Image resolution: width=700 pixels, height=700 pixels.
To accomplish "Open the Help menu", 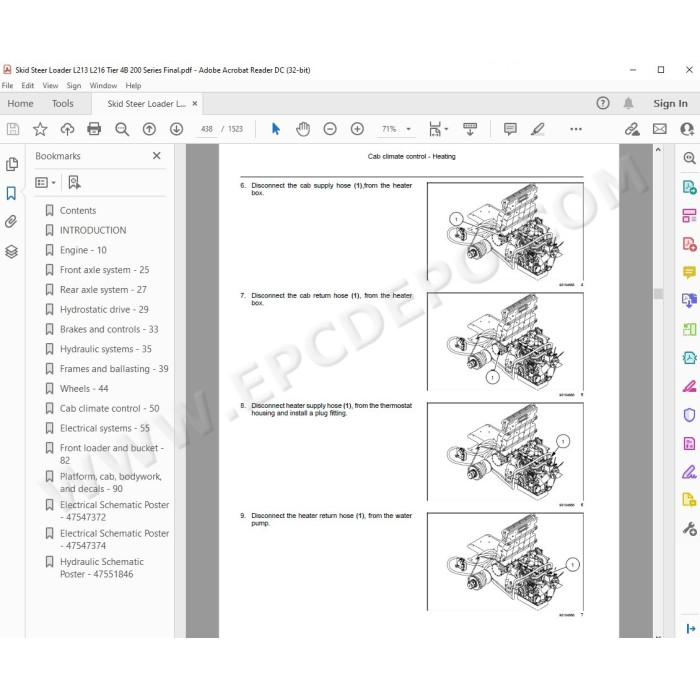I will (x=133, y=85).
